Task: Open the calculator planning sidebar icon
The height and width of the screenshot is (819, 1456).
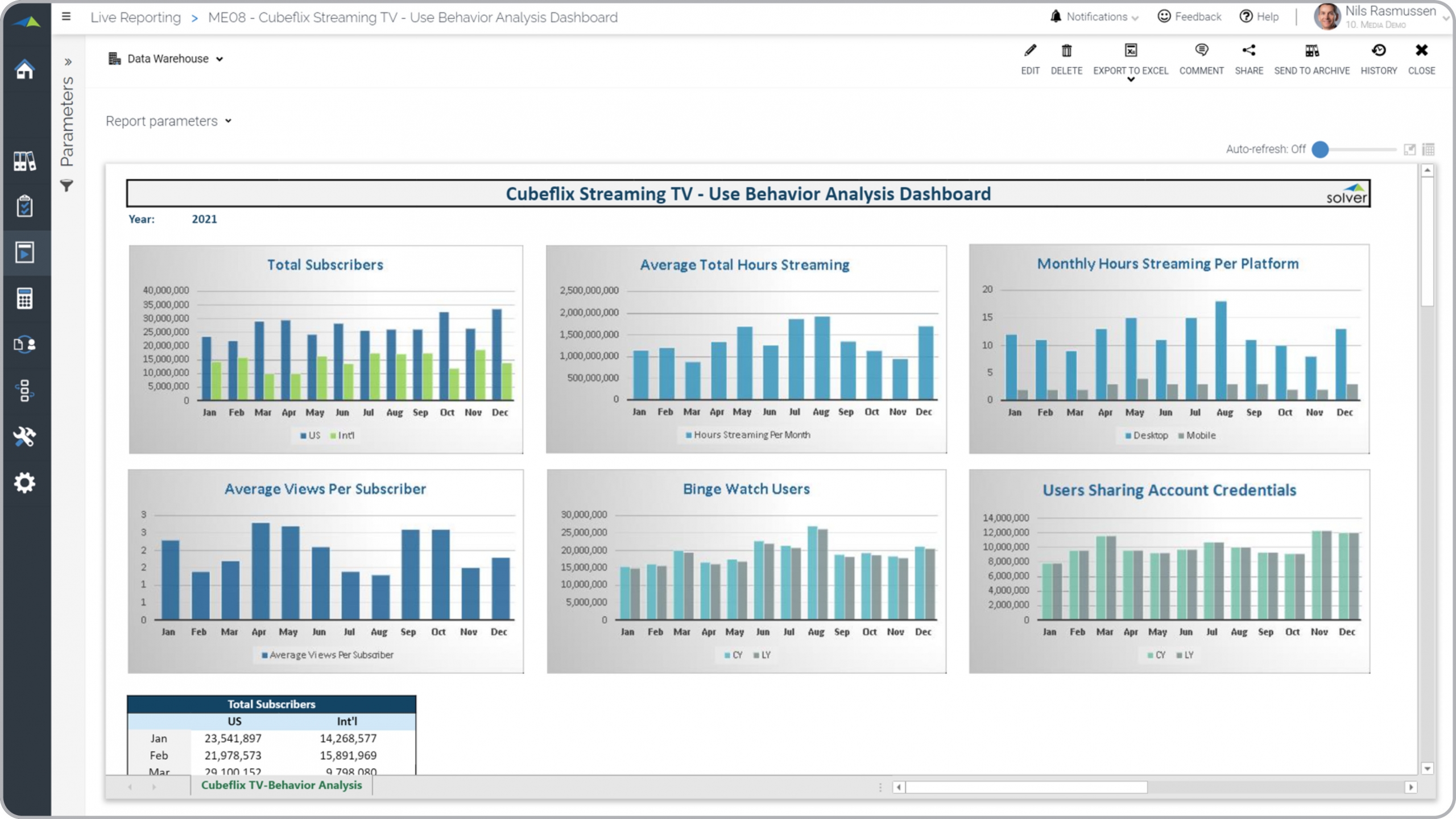Action: point(24,299)
